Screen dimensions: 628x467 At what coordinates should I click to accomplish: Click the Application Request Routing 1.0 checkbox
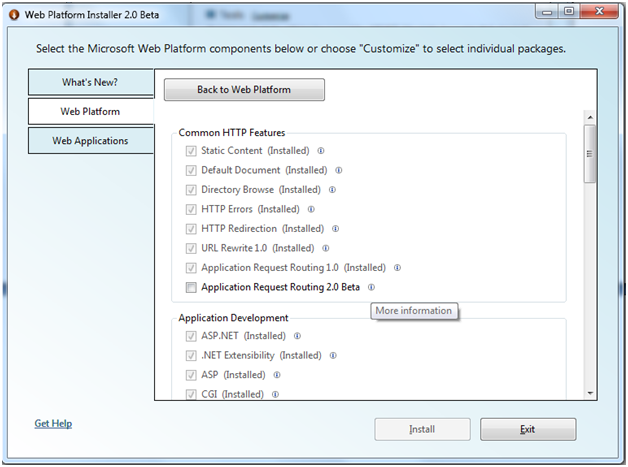click(x=191, y=268)
